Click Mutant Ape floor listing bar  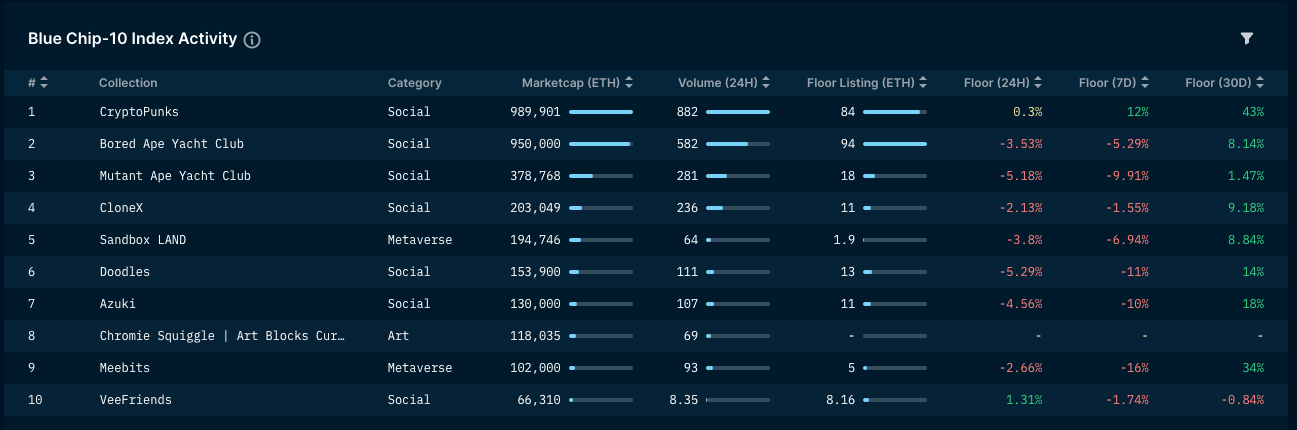coord(895,176)
